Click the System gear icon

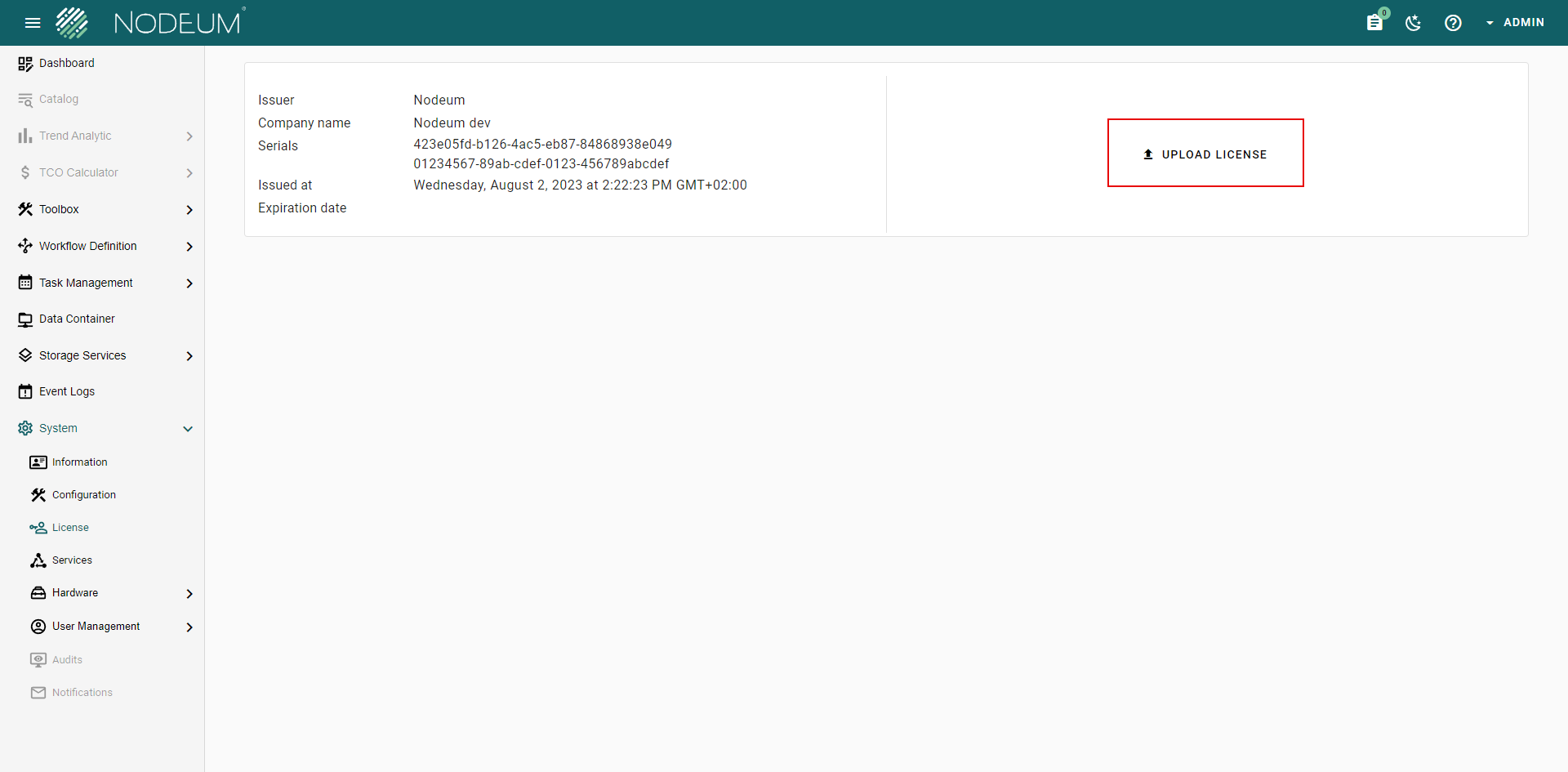[x=25, y=428]
